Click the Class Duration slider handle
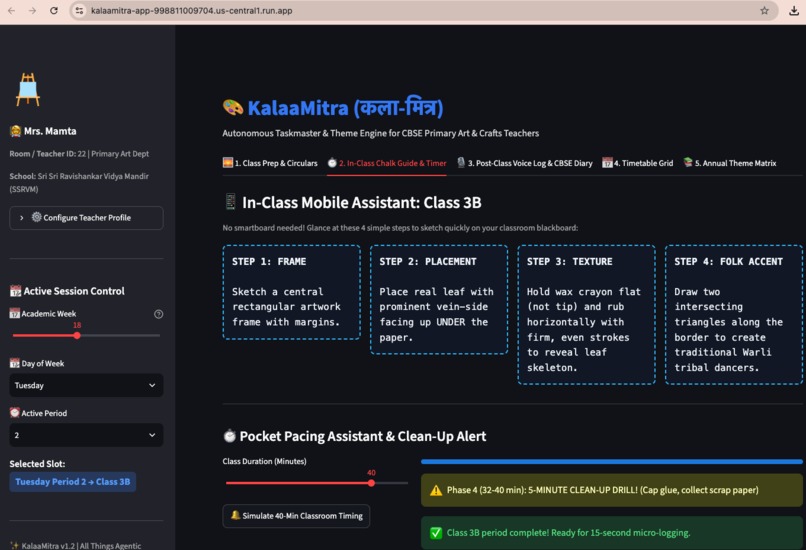Viewport: 806px width, 550px height. 371,483
